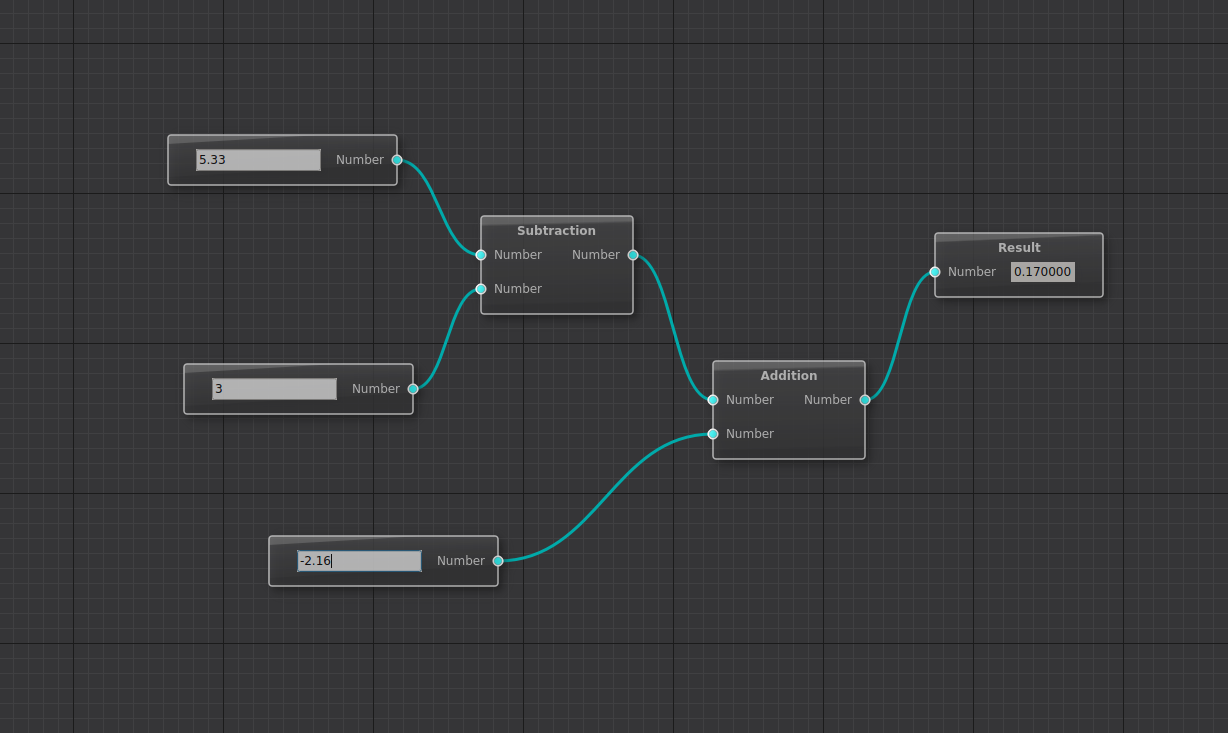Image resolution: width=1228 pixels, height=733 pixels.
Task: Select the top Number input socket on Subtraction
Action: tap(481, 255)
